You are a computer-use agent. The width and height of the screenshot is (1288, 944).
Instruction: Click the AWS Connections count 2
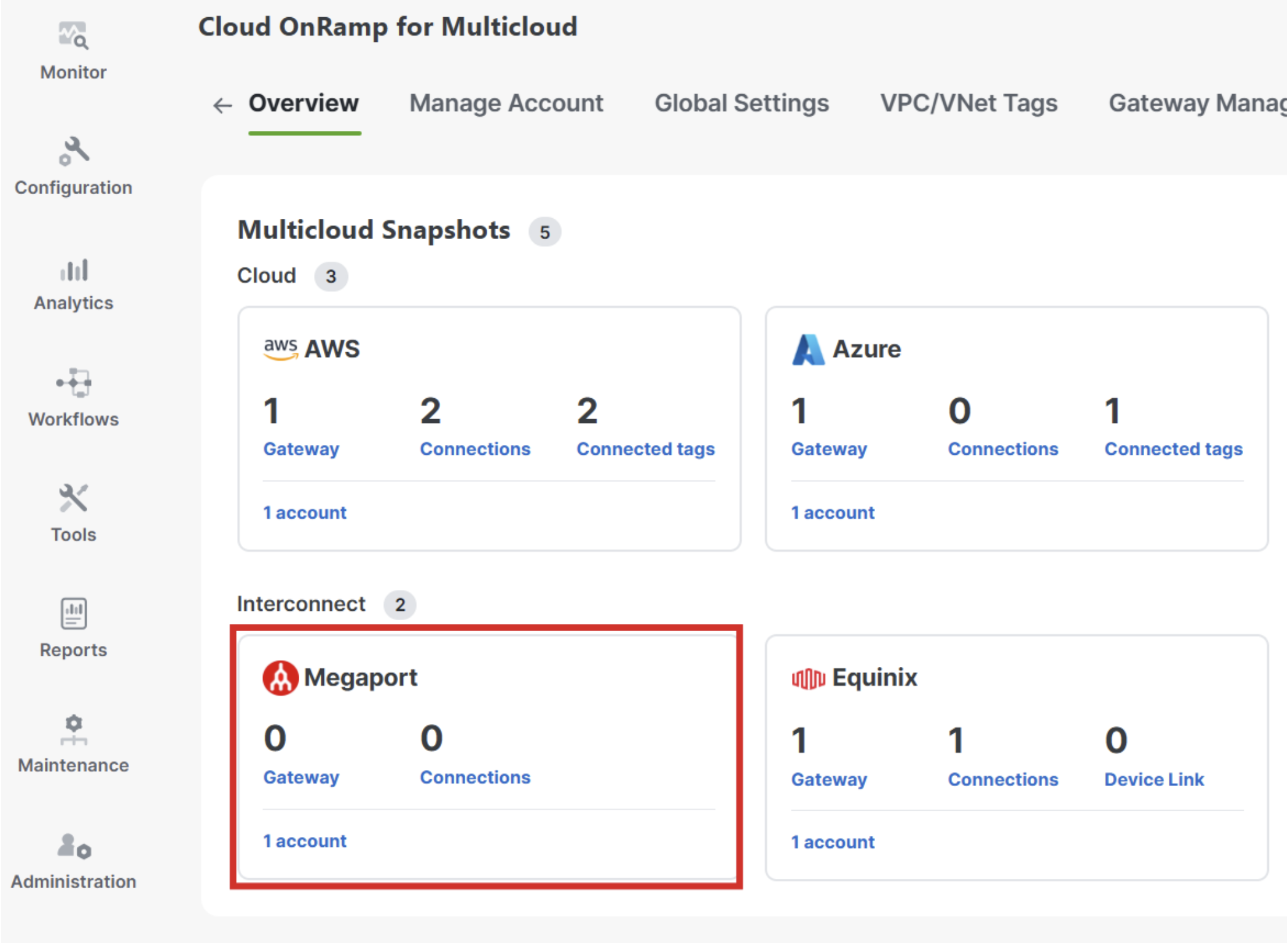point(430,411)
